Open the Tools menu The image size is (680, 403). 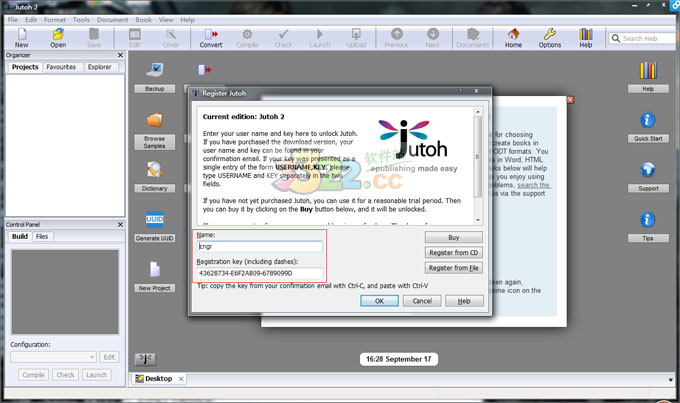pyautogui.click(x=81, y=20)
